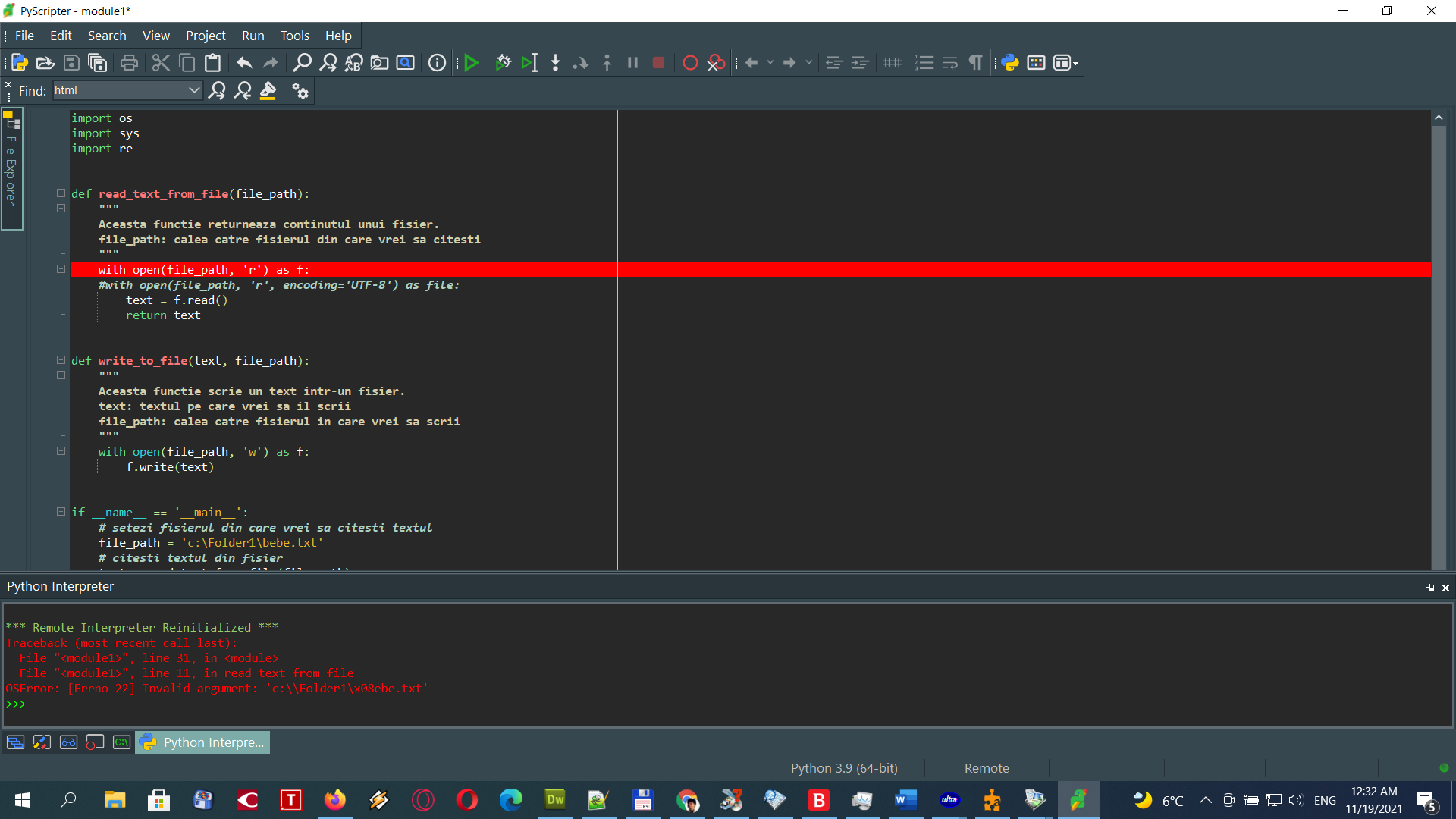Viewport: 1456px width, 819px height.
Task: Open the File Explorer side tab
Action: pyautogui.click(x=11, y=169)
